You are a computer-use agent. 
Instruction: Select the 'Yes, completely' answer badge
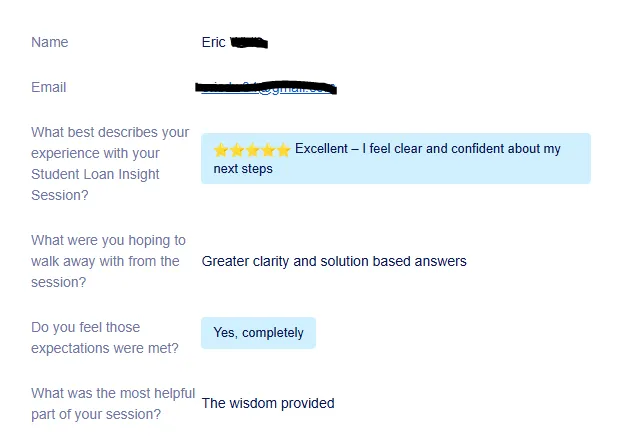[x=258, y=333]
